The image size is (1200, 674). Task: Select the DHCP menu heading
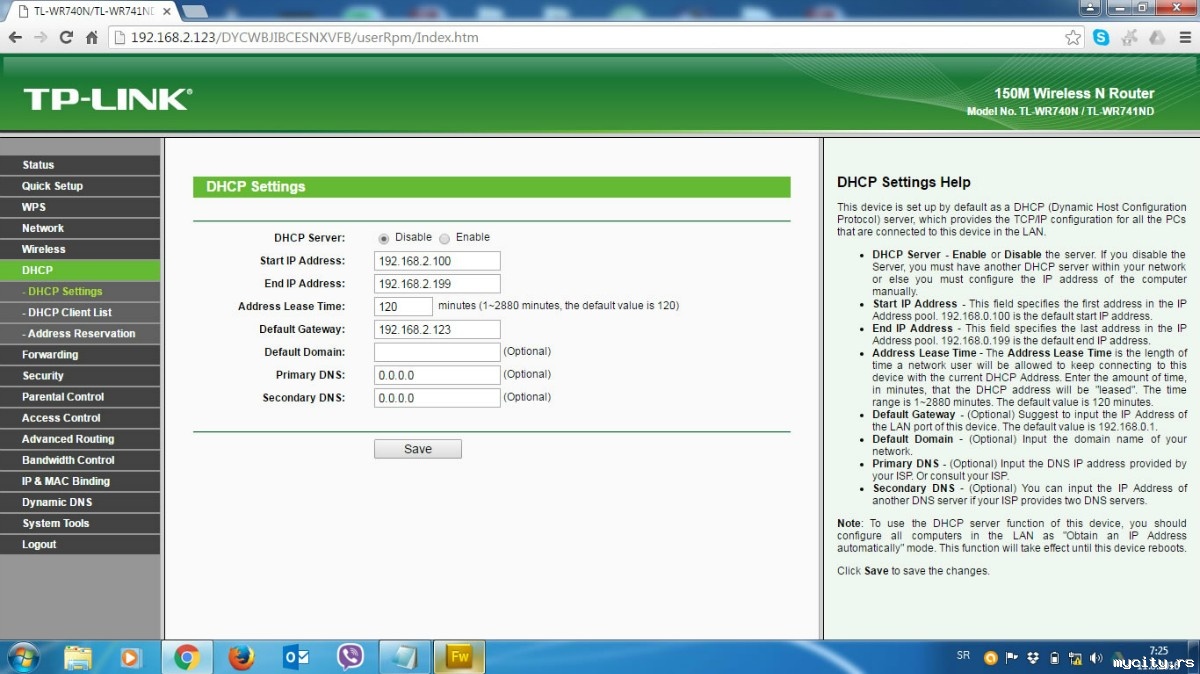click(80, 270)
